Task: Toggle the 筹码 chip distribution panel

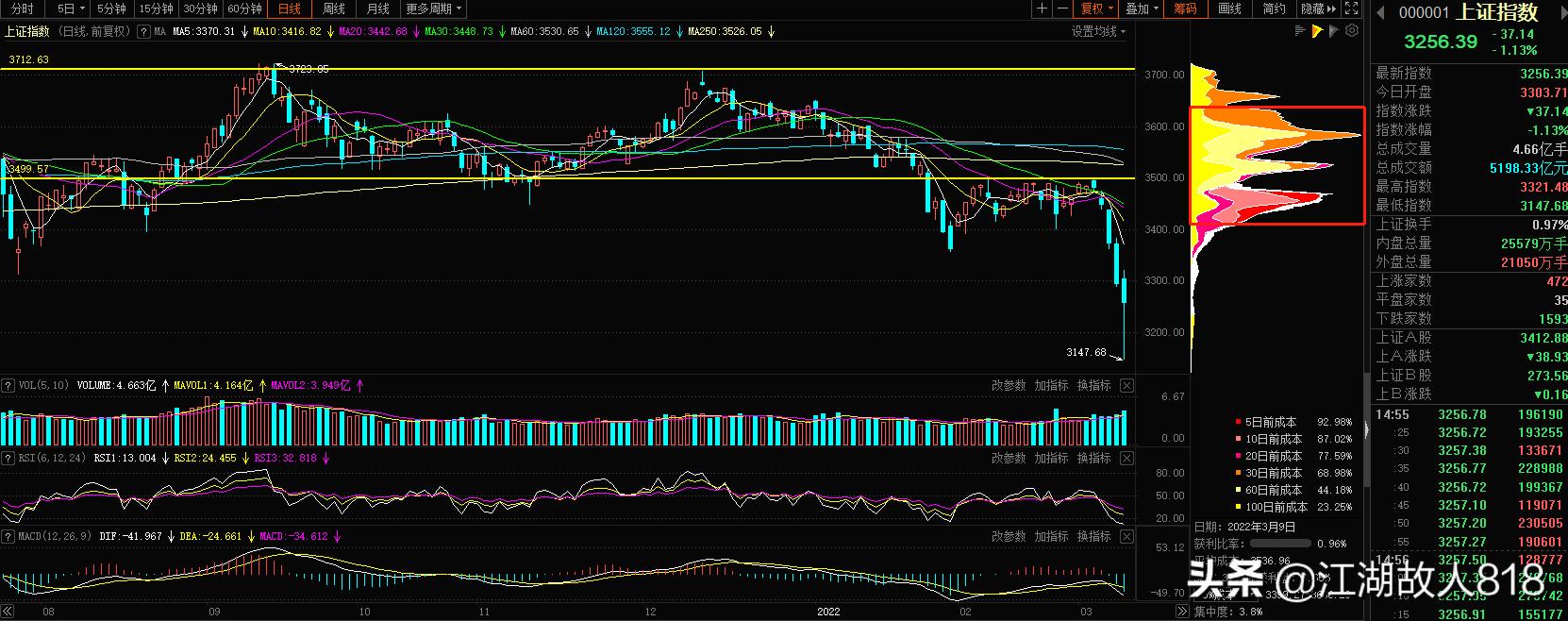Action: point(1185,8)
